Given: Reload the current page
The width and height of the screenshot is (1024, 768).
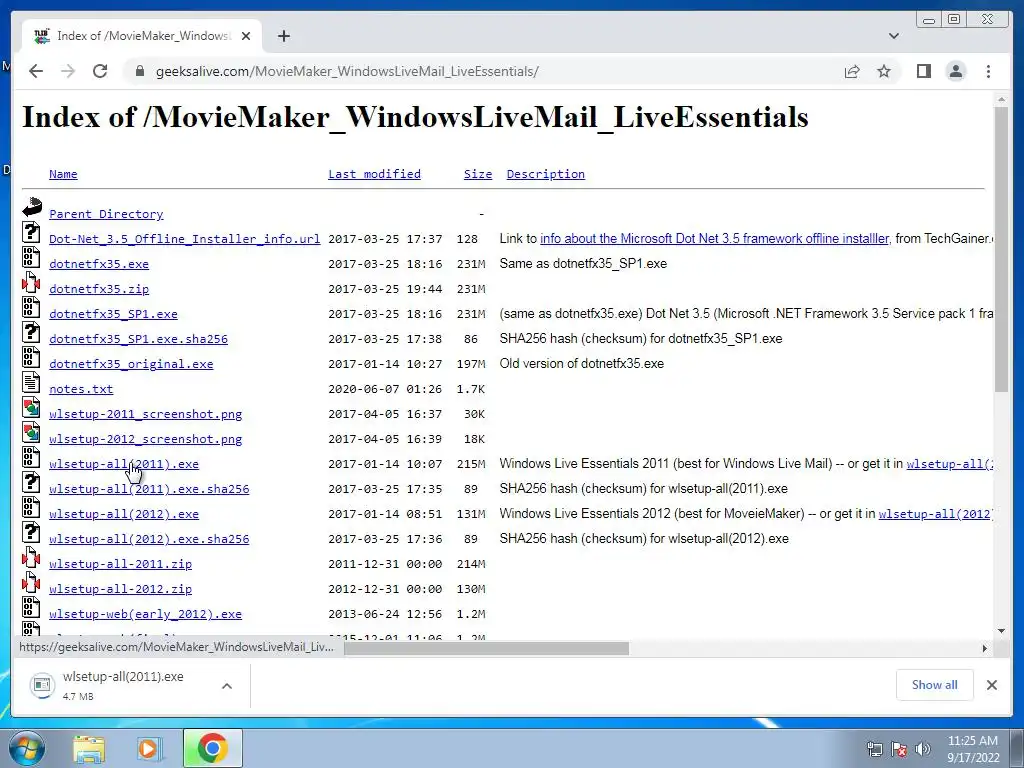Looking at the screenshot, I should click(100, 71).
